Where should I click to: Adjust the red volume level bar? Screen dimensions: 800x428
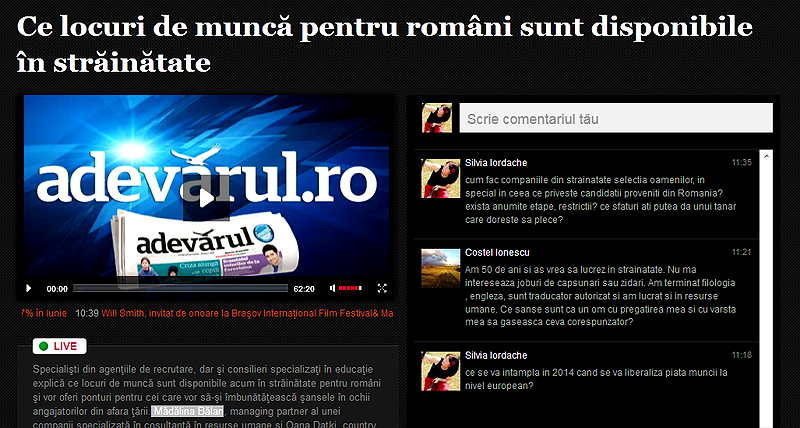click(351, 288)
